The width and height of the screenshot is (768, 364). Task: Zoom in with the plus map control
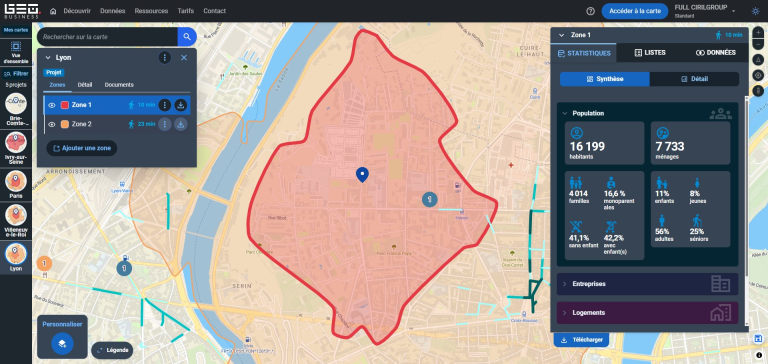click(x=758, y=32)
